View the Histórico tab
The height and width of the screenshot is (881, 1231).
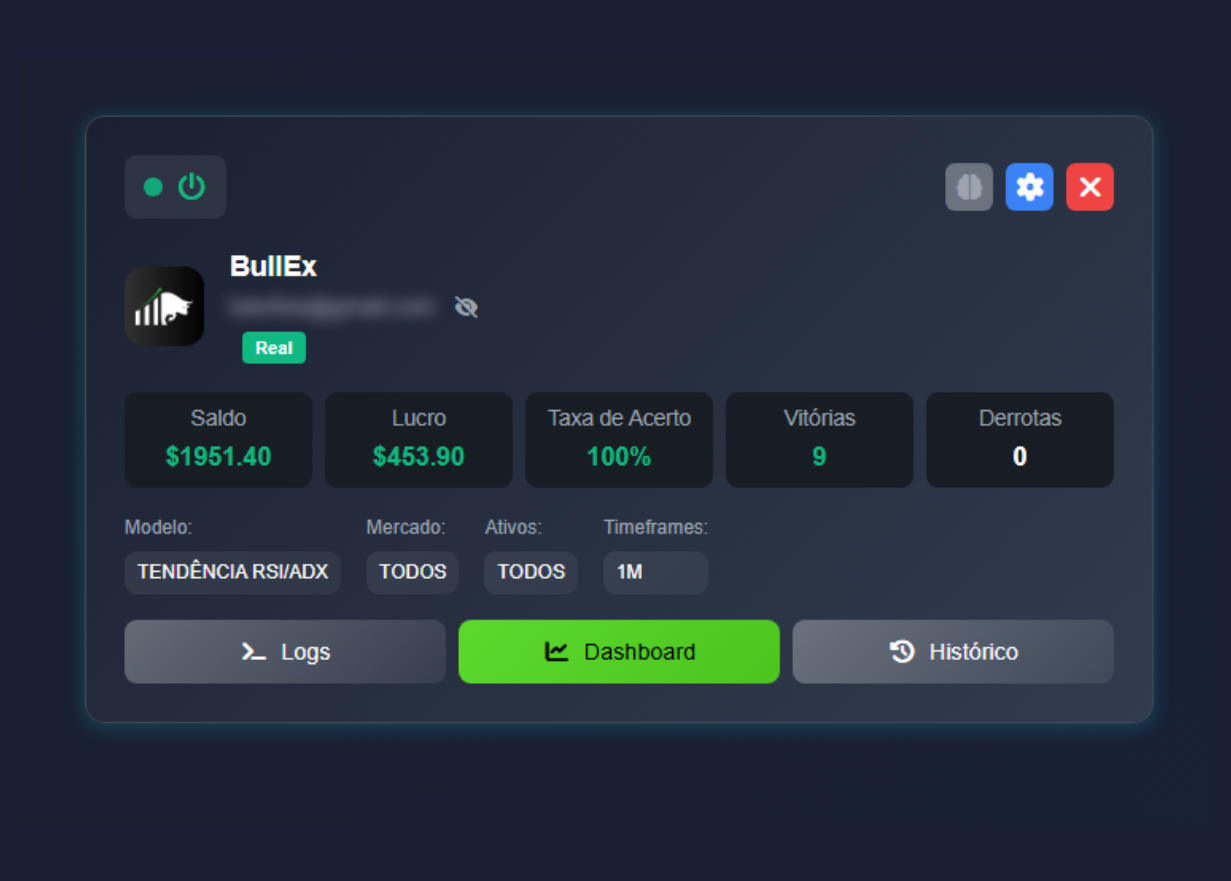953,652
